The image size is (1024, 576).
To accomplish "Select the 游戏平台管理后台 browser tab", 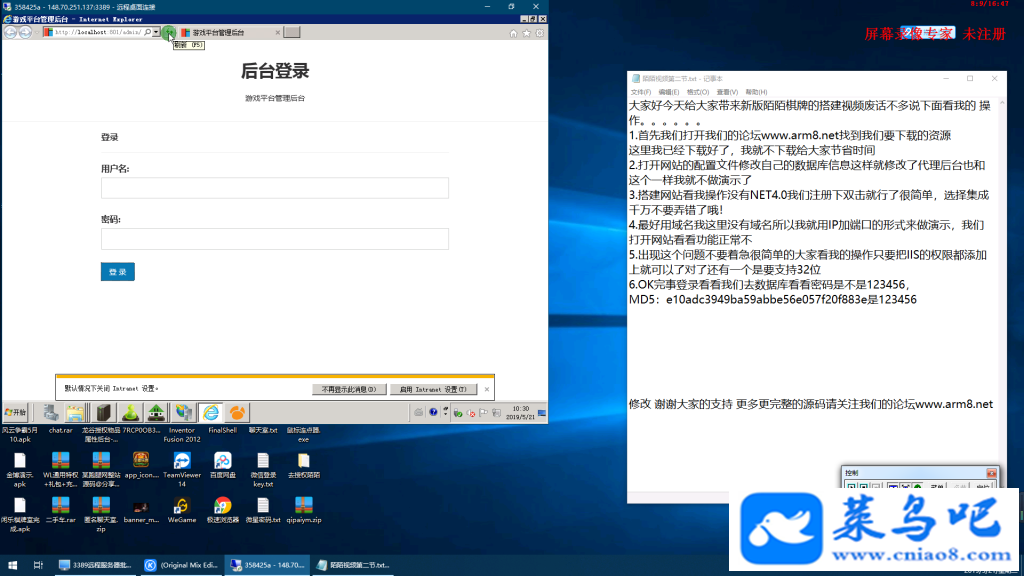I will 230,32.
